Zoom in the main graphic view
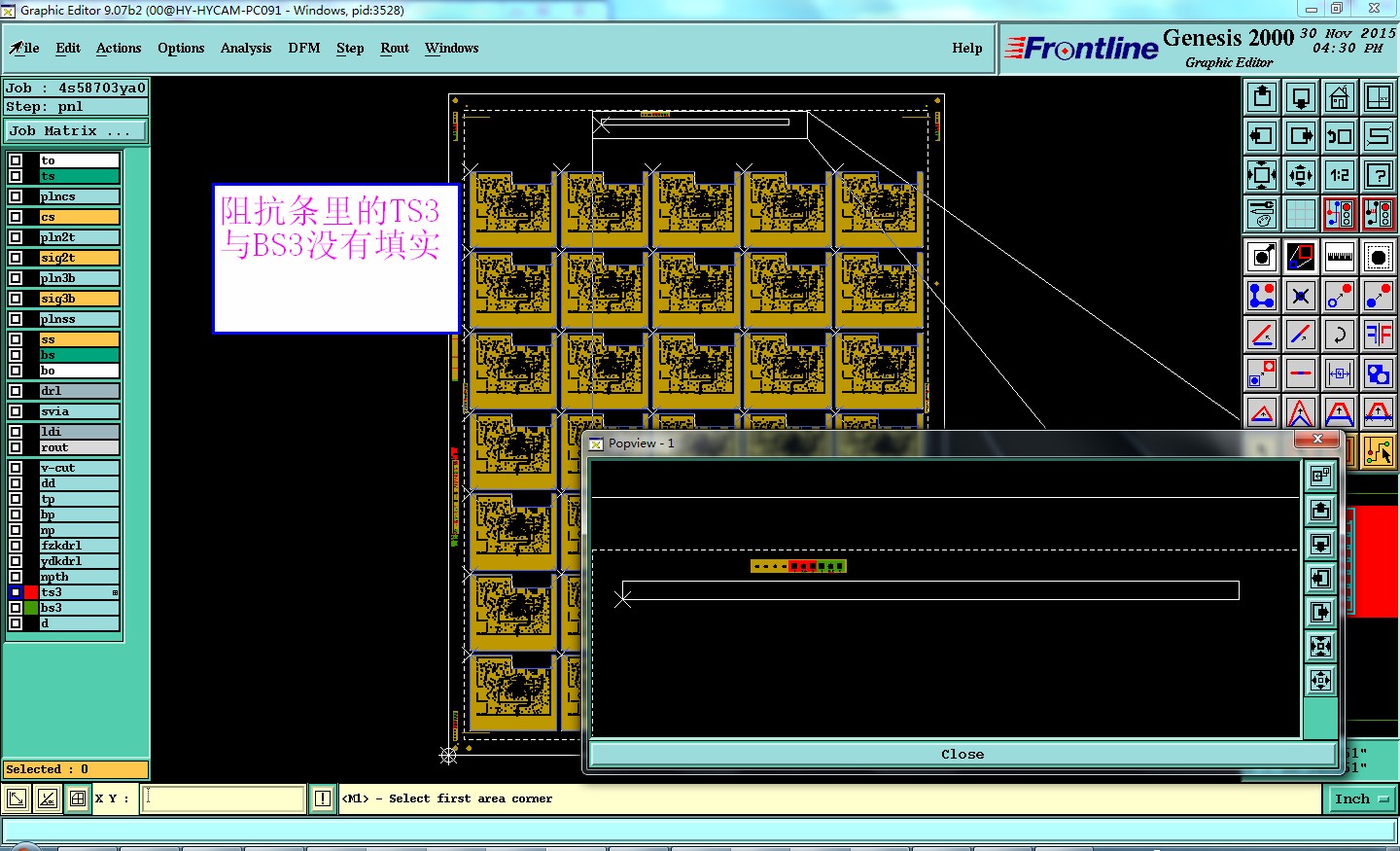 pos(1301,175)
